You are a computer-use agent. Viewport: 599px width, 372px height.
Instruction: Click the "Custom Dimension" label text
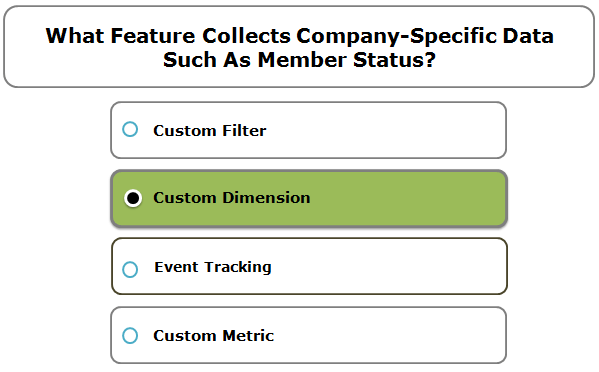[x=232, y=198]
